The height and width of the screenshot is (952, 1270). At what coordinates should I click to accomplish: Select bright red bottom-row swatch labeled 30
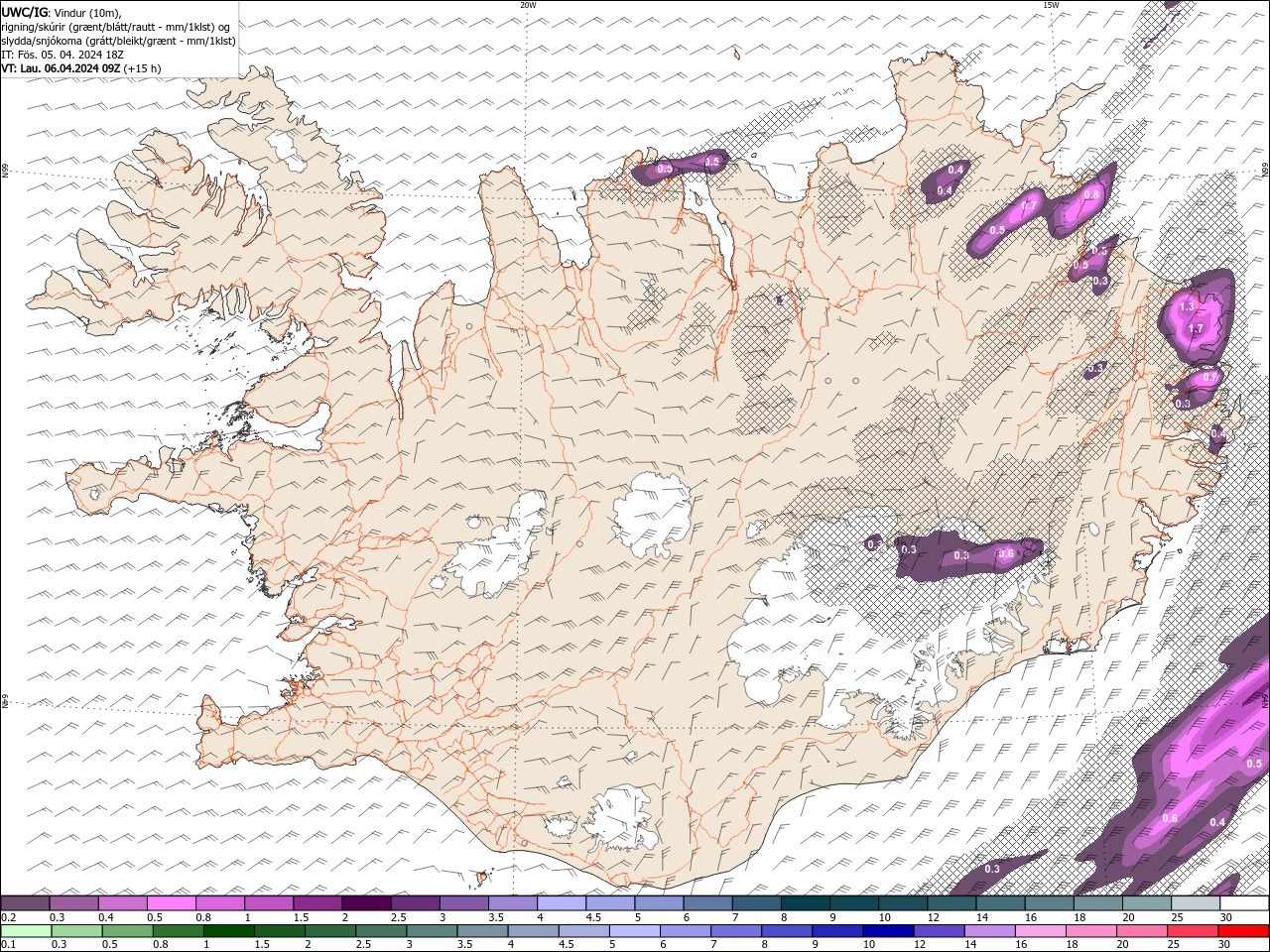click(1243, 930)
